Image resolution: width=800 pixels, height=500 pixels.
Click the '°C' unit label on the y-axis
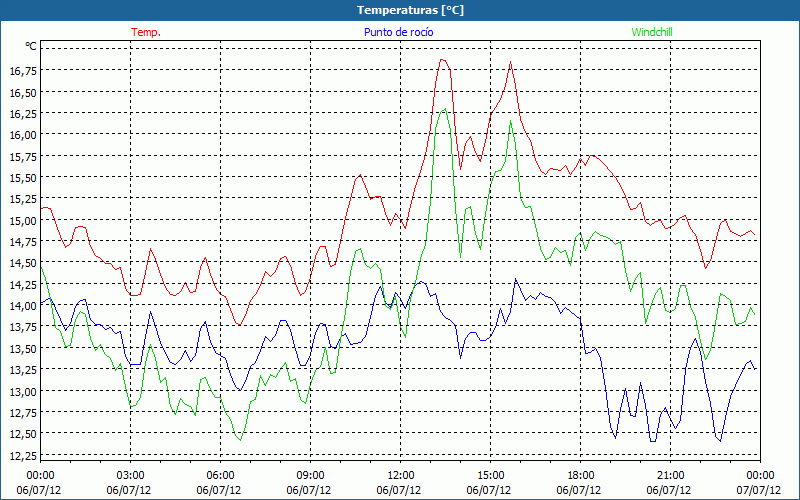tap(31, 46)
